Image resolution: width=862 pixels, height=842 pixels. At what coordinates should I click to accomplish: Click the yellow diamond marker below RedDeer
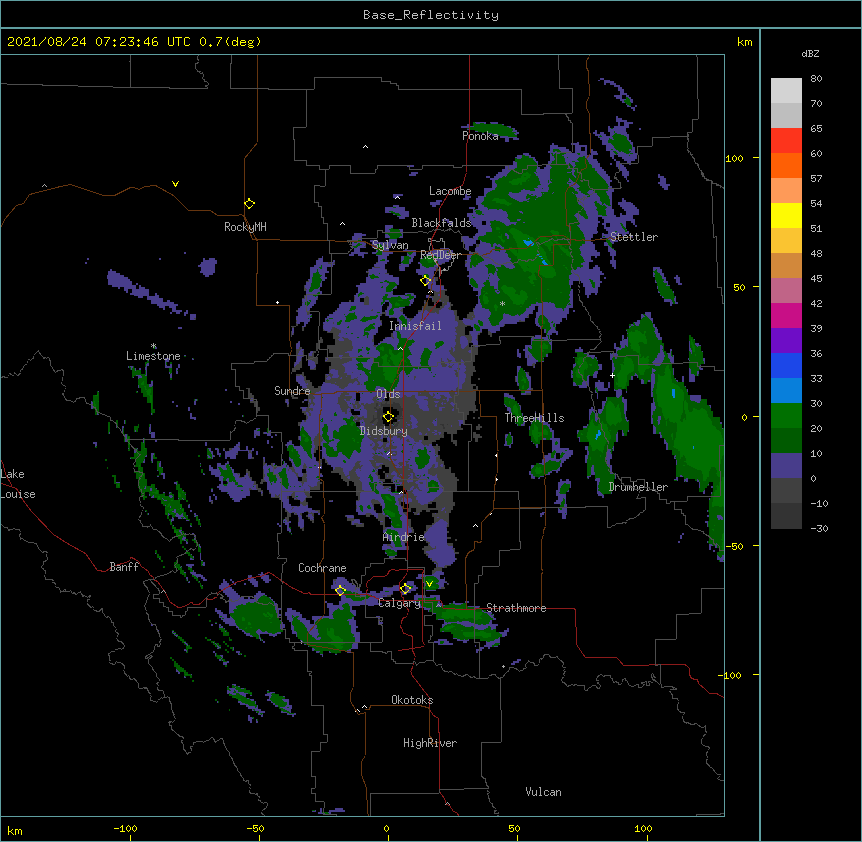[425, 280]
